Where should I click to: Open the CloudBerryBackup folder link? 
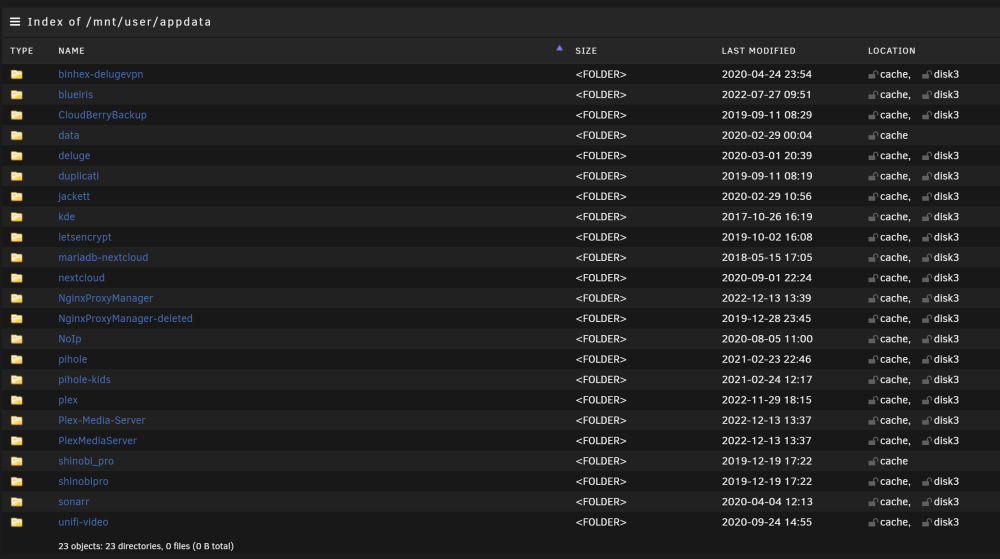click(102, 115)
